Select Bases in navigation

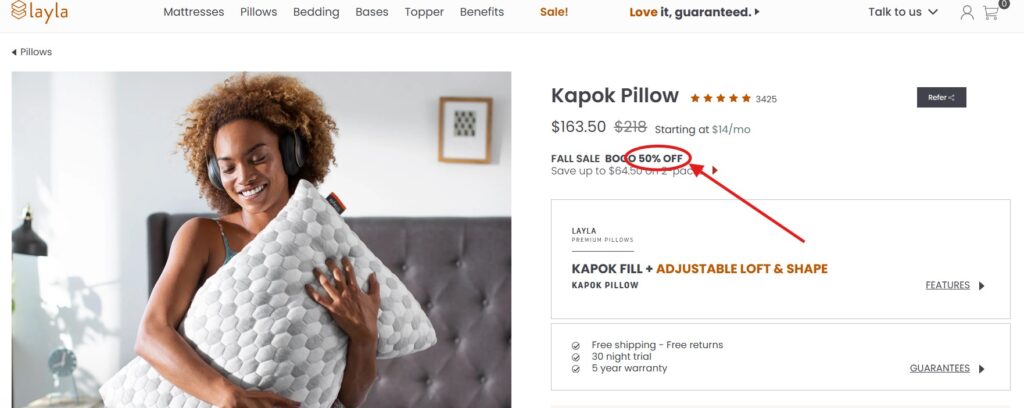(372, 12)
